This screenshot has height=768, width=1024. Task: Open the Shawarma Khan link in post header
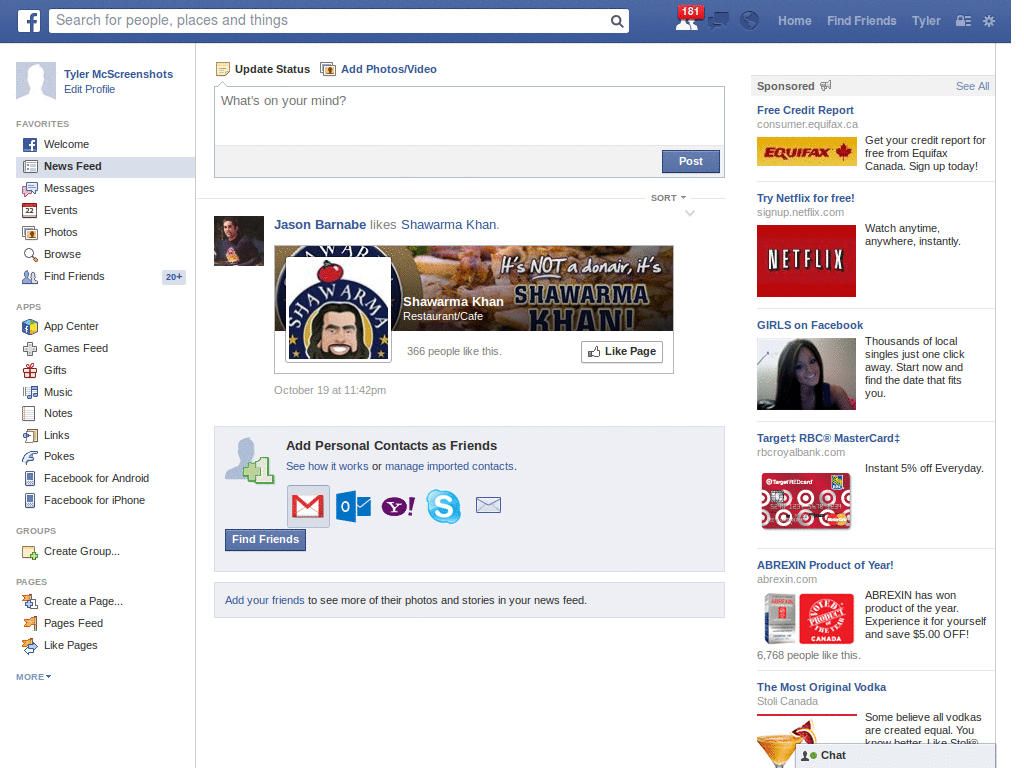coord(449,225)
